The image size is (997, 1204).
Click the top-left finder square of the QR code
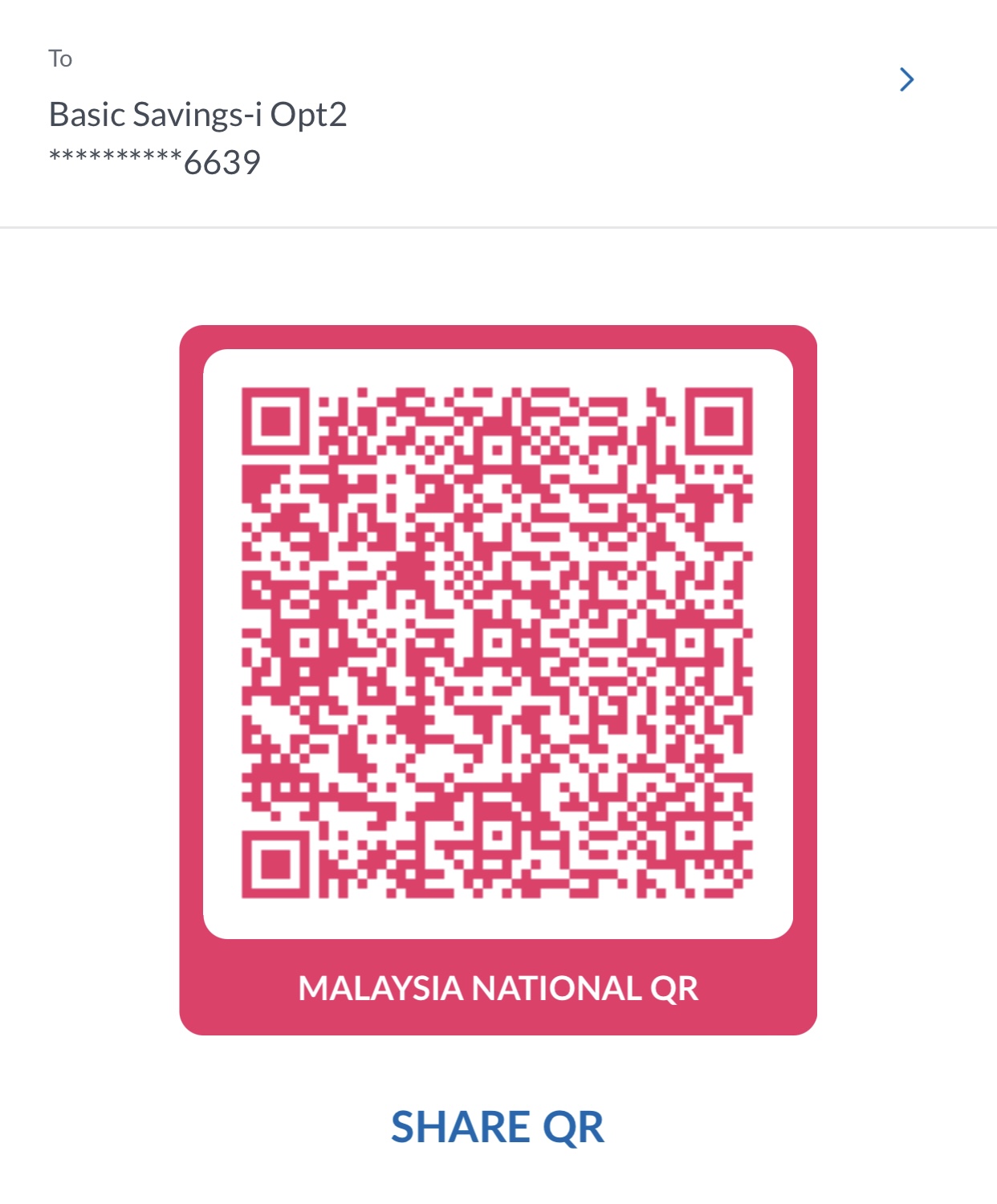[275, 421]
